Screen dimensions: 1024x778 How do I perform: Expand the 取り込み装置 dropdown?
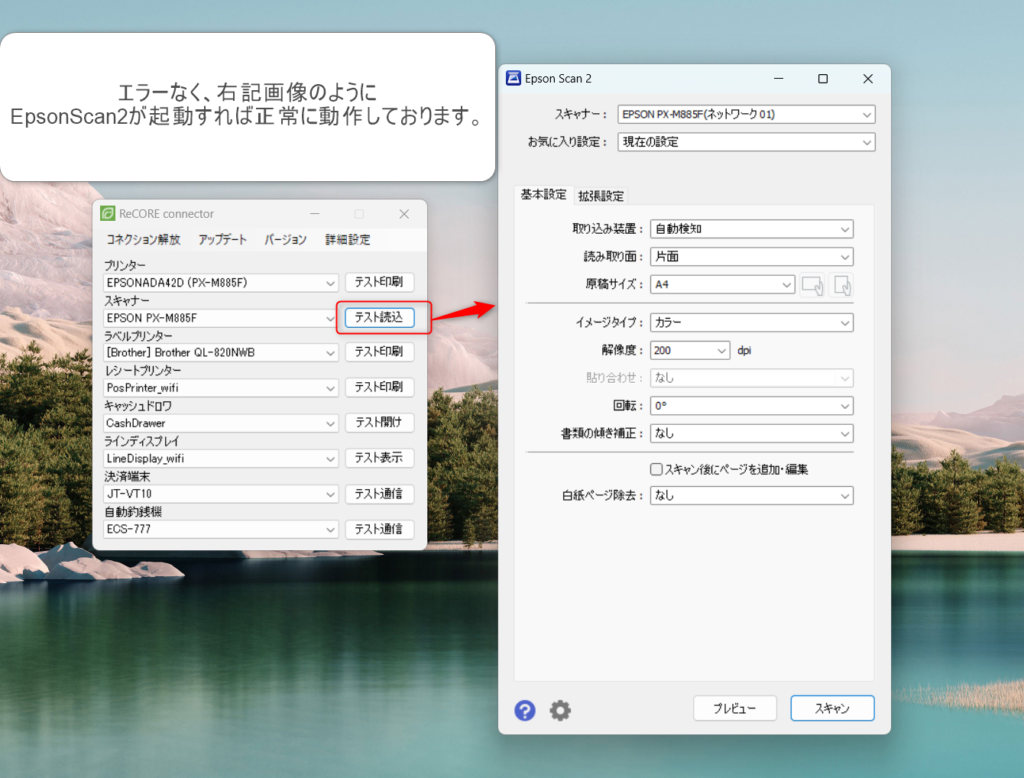(752, 229)
